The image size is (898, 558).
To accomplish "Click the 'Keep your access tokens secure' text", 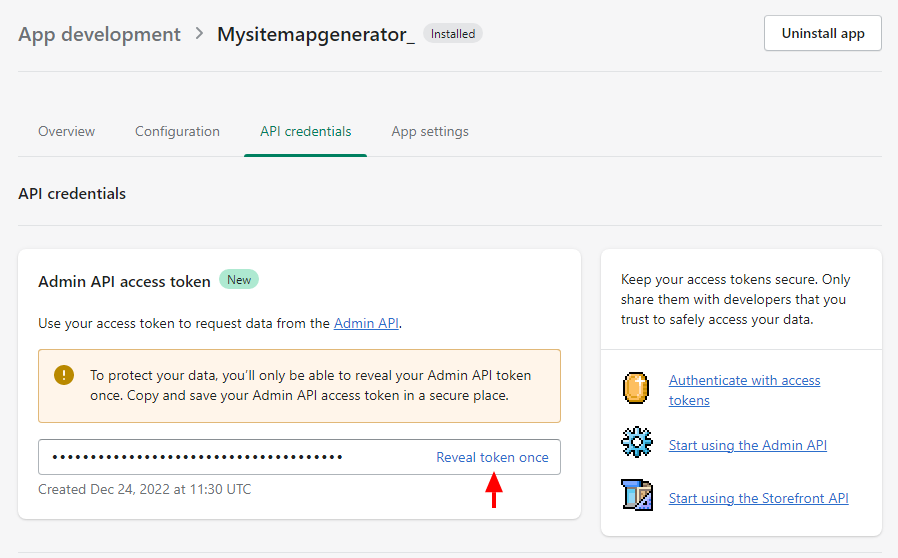I will coord(735,299).
